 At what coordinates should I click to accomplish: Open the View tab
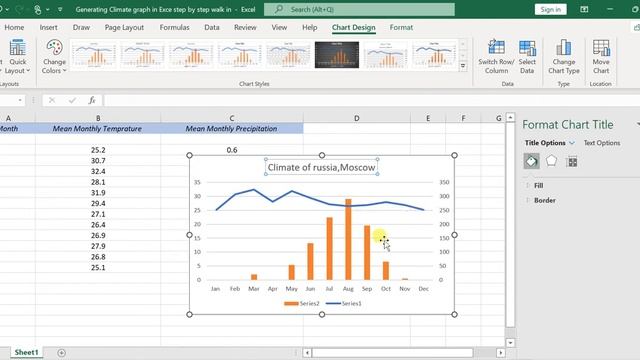(279, 27)
